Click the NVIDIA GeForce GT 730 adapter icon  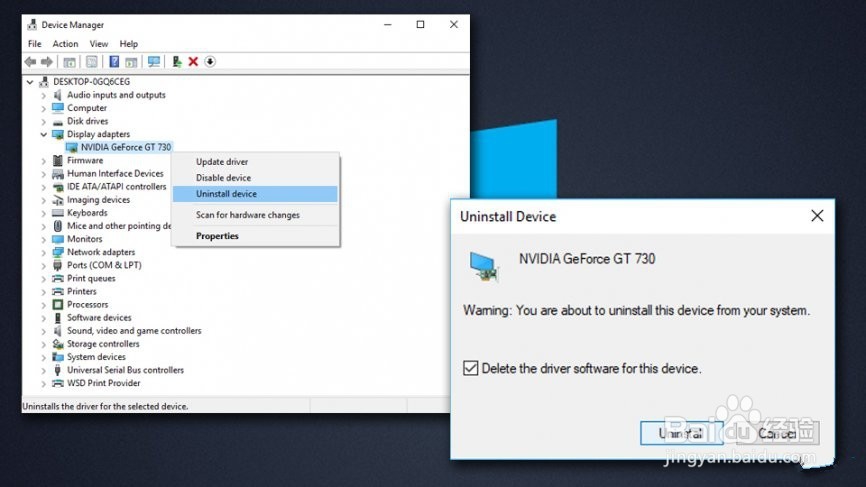click(x=71, y=147)
